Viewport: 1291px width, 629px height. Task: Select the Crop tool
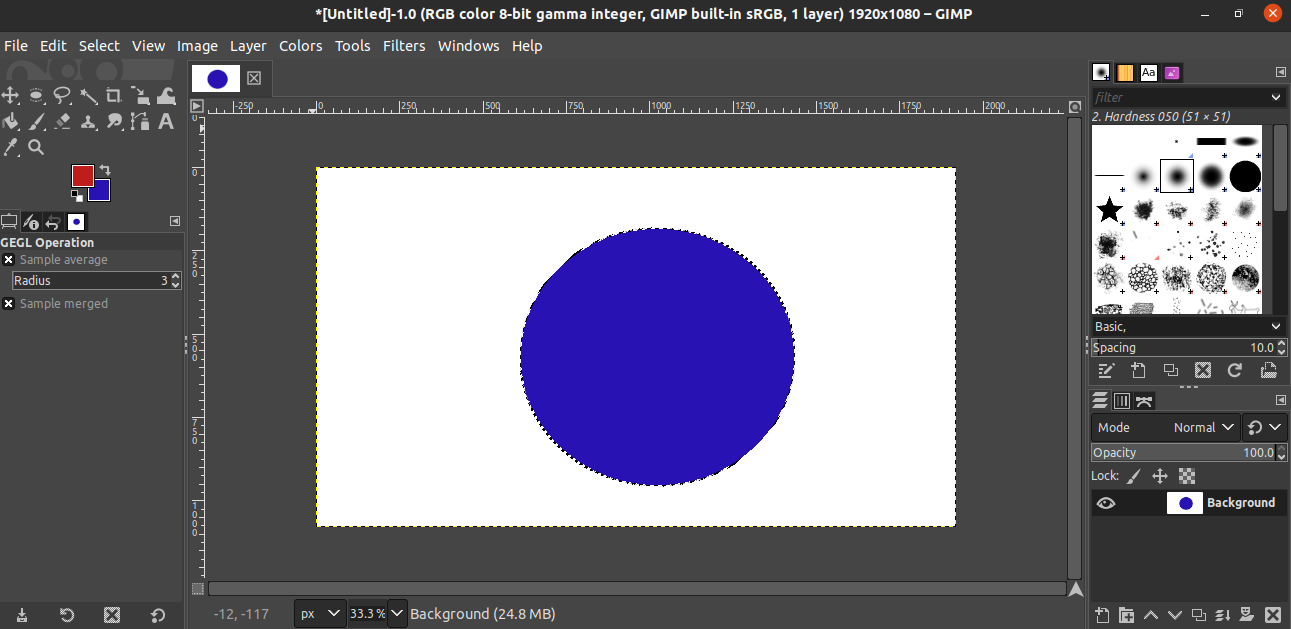(114, 96)
